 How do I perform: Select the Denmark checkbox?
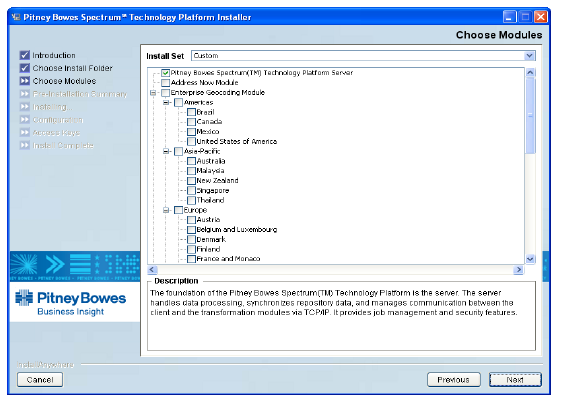[x=191, y=239]
